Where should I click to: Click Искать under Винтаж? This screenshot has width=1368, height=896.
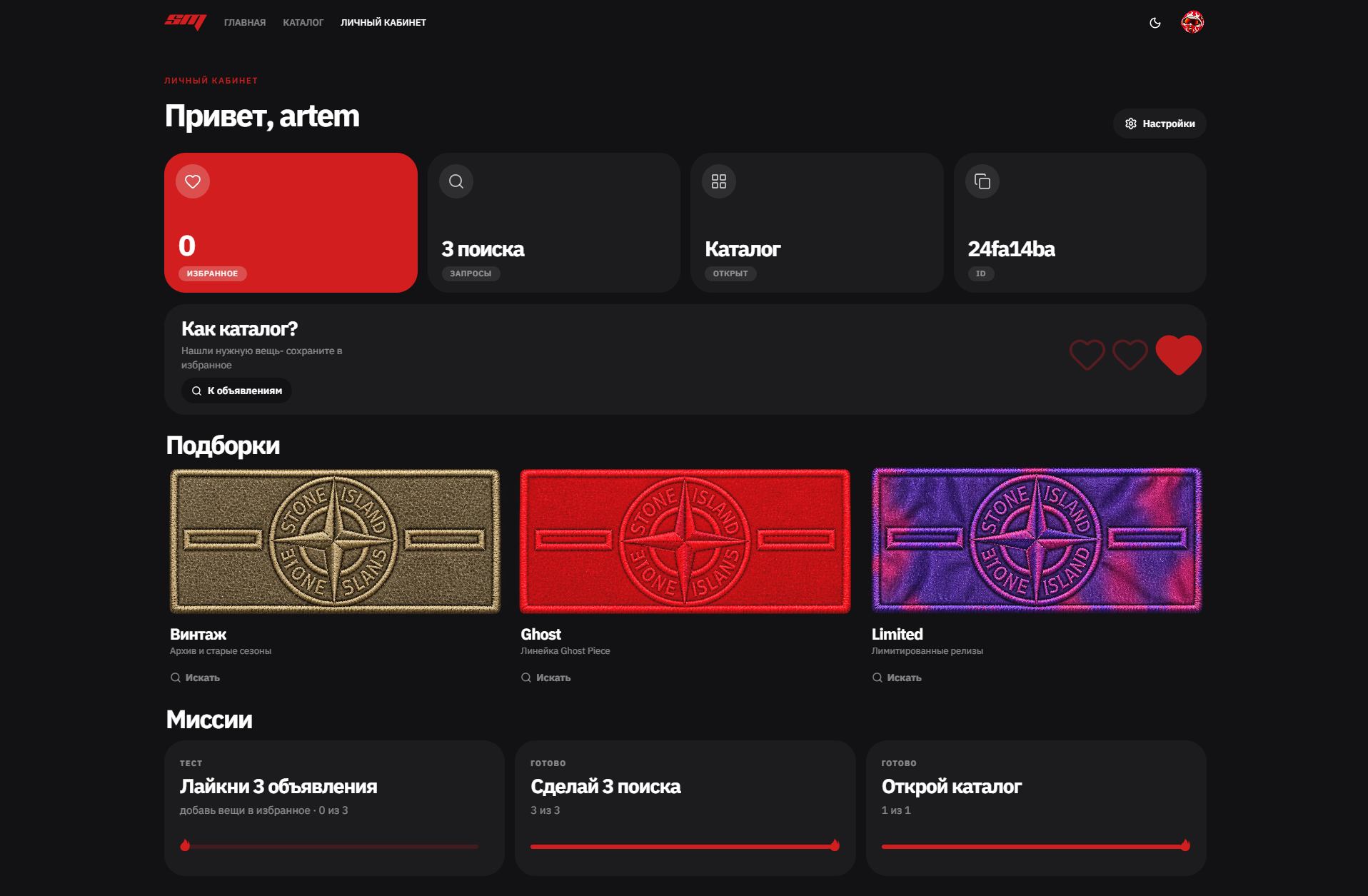[195, 678]
